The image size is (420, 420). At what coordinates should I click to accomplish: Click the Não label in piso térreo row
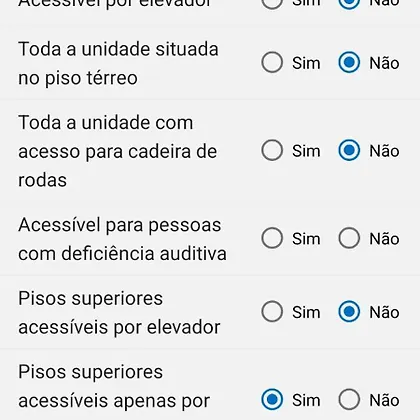pos(384,63)
